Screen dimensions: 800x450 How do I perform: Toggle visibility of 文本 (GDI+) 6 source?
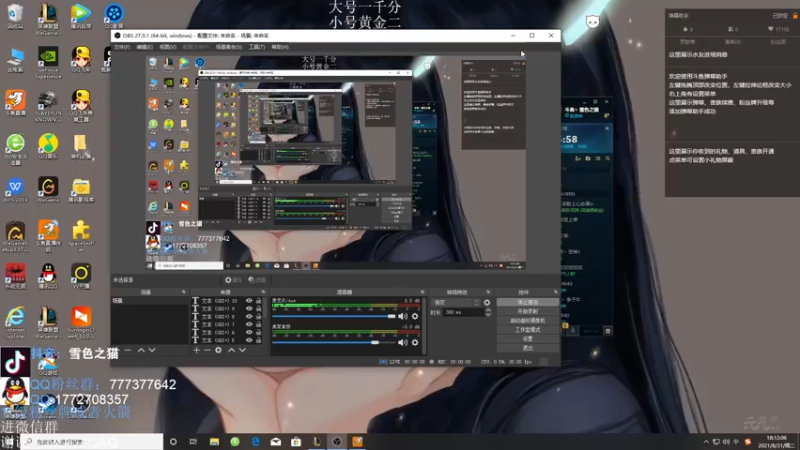pyautogui.click(x=249, y=332)
